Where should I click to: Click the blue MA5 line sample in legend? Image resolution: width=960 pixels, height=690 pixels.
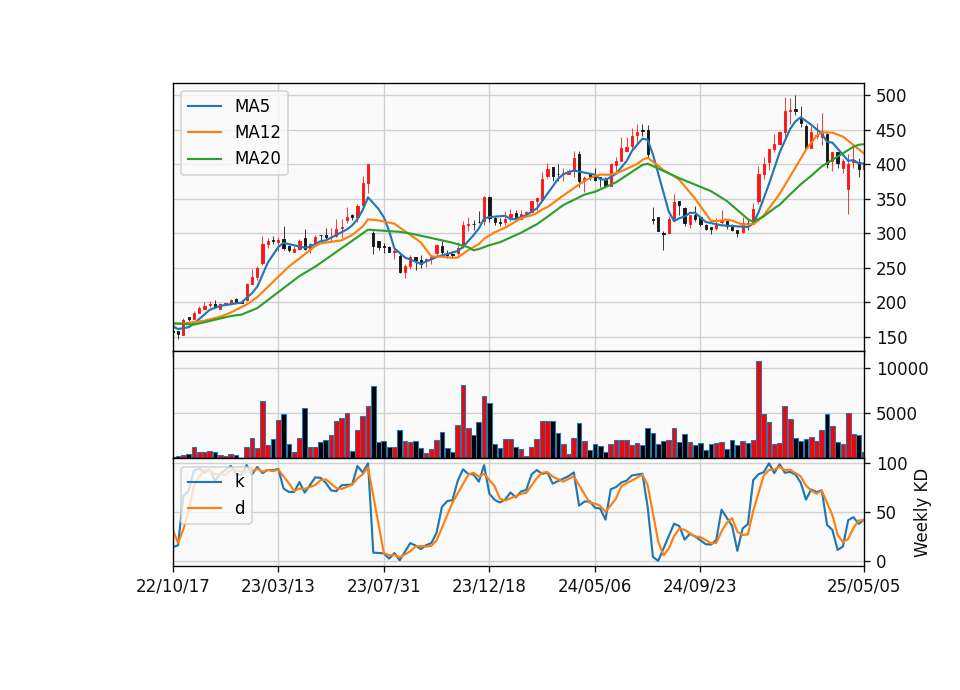pos(204,106)
